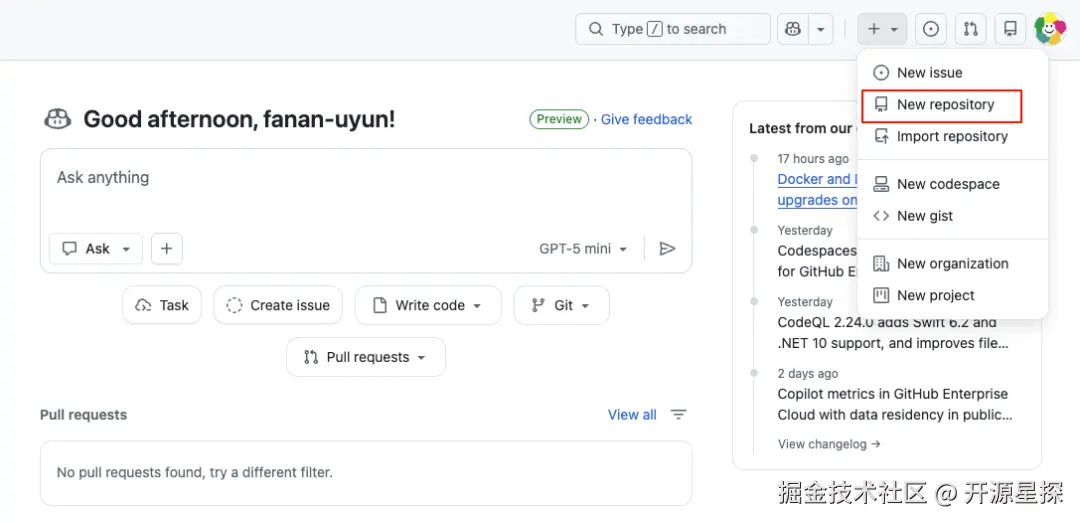Click the Create issue button
The width and height of the screenshot is (1080, 523).
(x=278, y=306)
